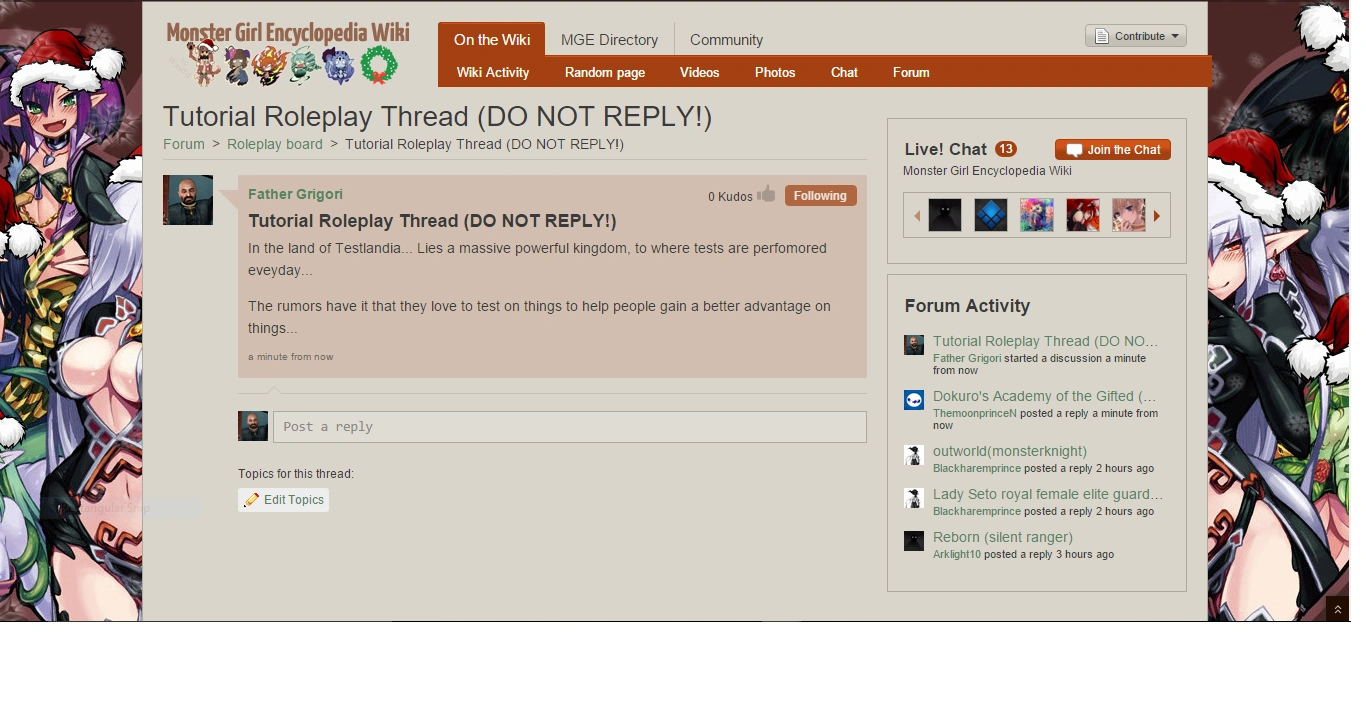Viewport: 1366px width, 728px height.
Task: Visit Blackharemprince's profile under Lady Seto thread
Action: [977, 511]
